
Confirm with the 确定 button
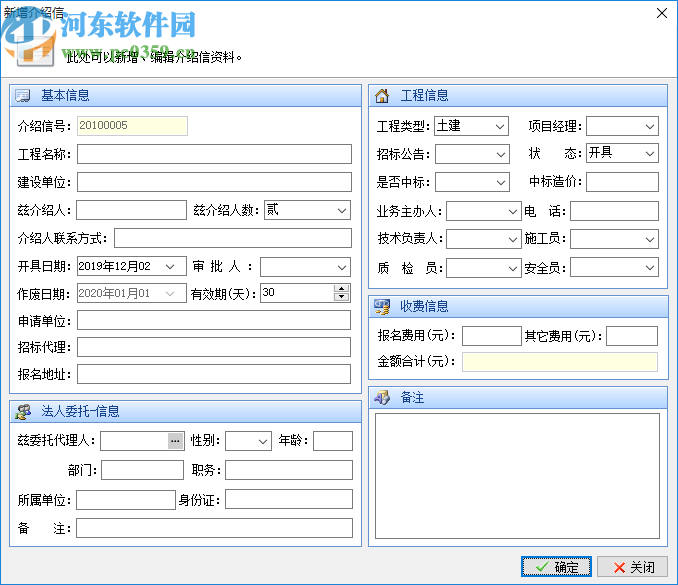click(x=556, y=566)
